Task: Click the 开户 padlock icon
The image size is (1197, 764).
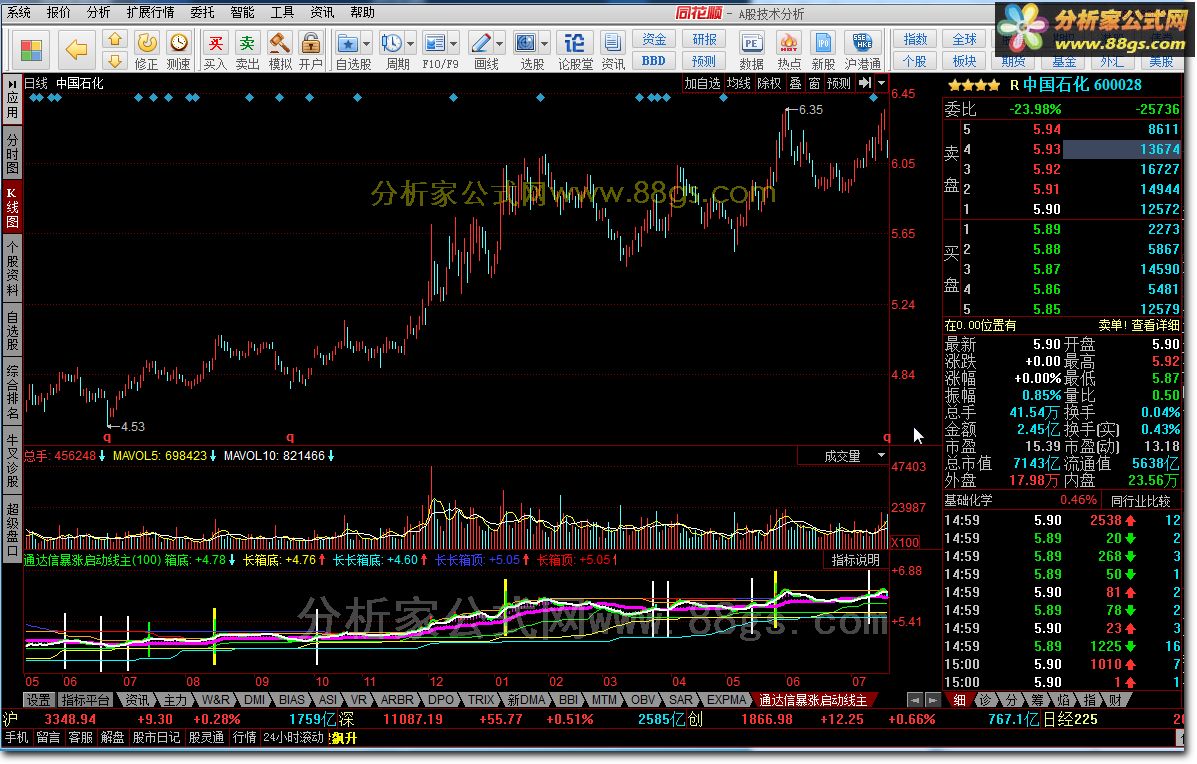Action: (311, 43)
